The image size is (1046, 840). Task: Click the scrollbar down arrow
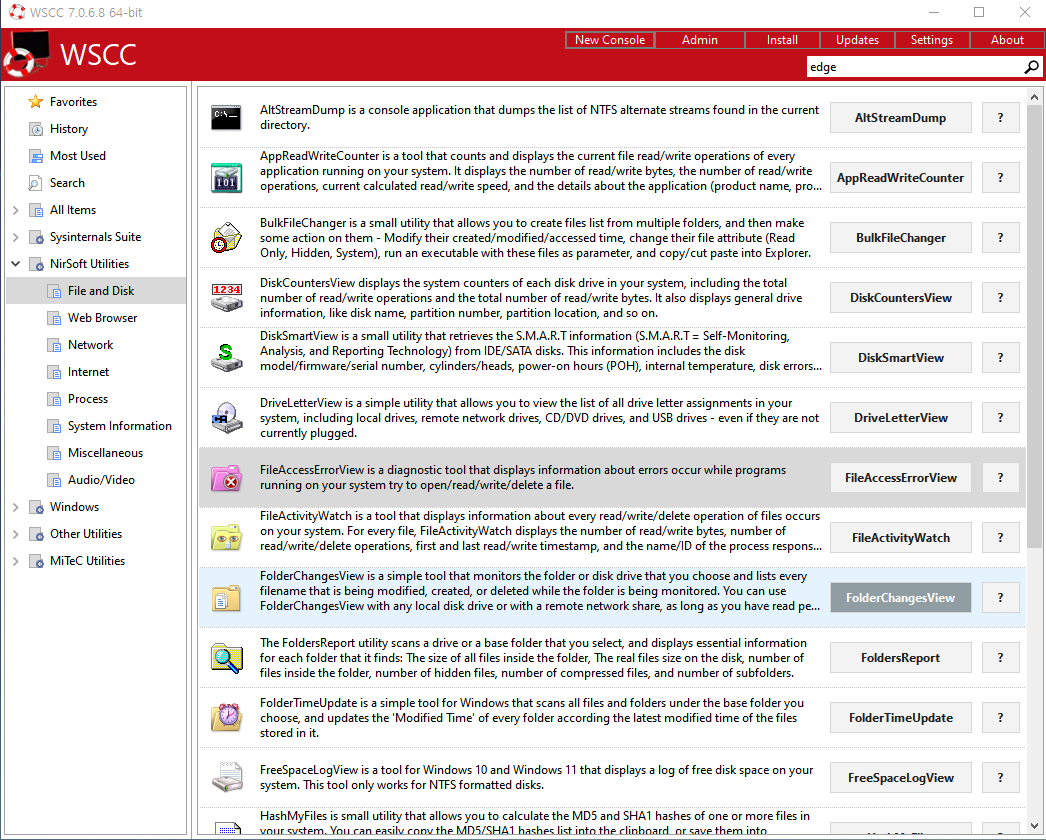pyautogui.click(x=1034, y=825)
